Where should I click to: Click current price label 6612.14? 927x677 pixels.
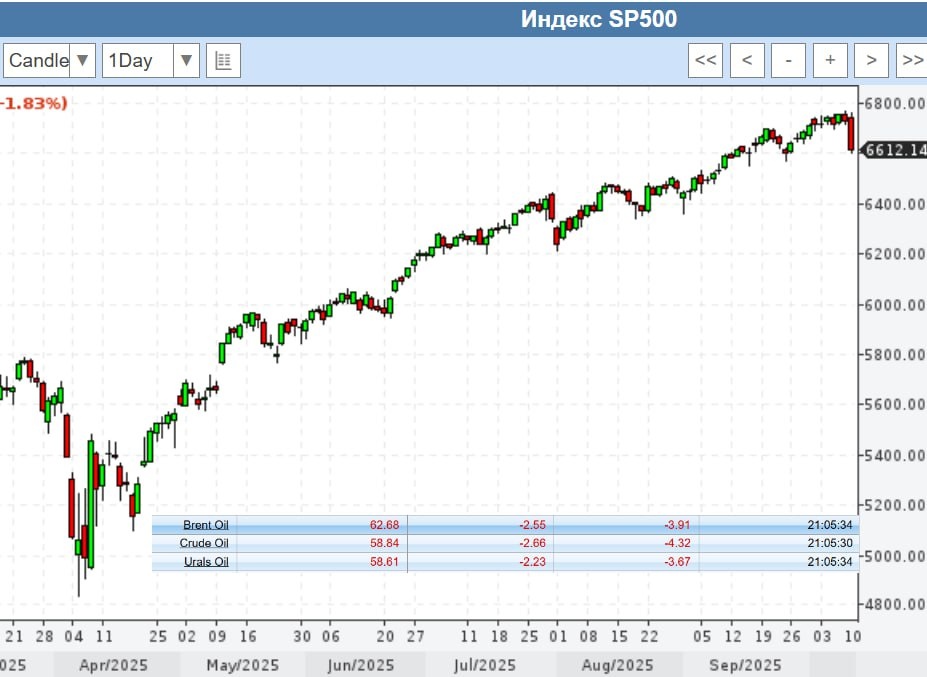pos(894,150)
